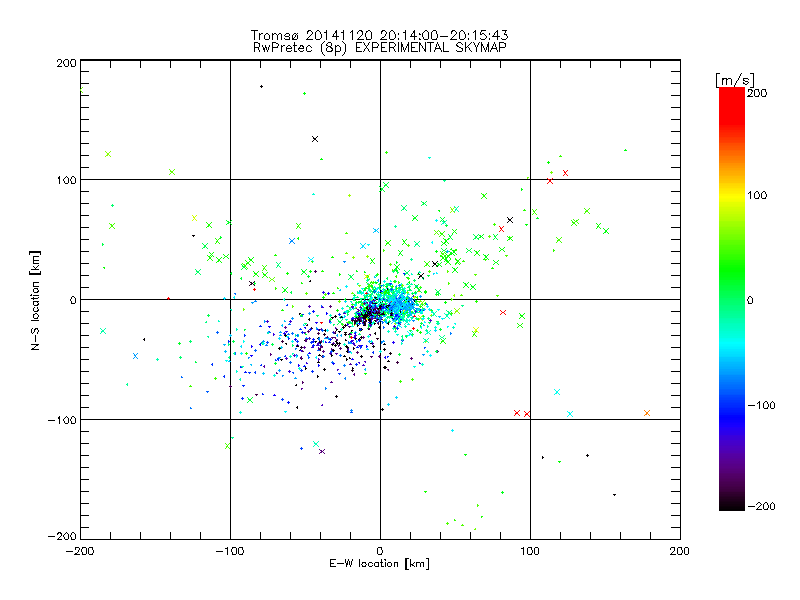Click the "E-W location [km]" axis label
The image size is (800, 600).
(379, 563)
